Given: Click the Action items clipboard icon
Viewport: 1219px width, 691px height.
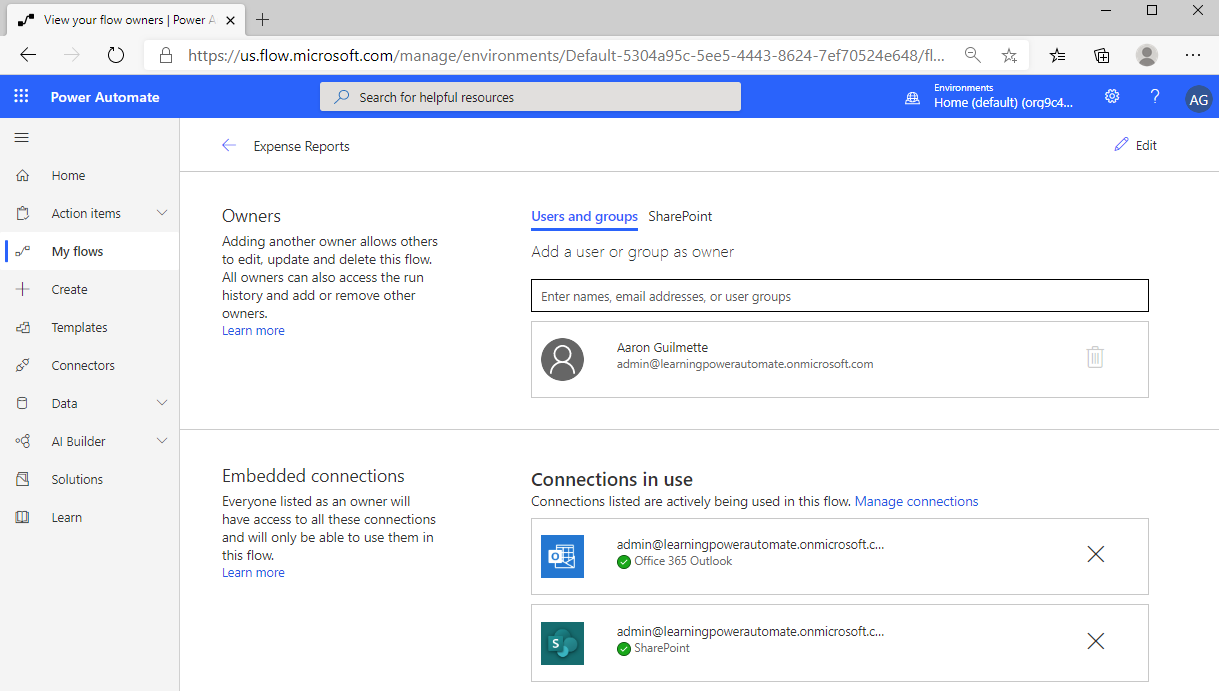Looking at the screenshot, I should click(23, 213).
